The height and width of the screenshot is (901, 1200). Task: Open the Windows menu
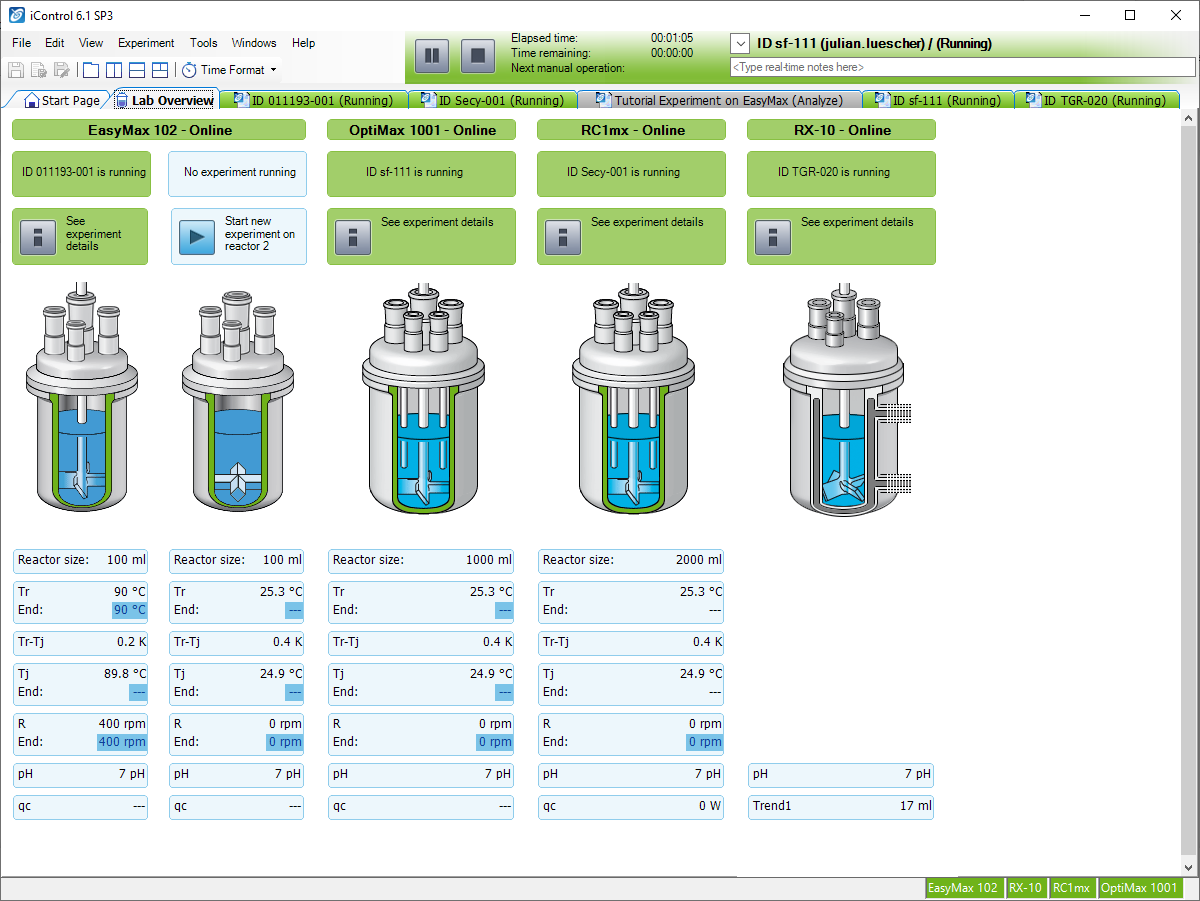[x=254, y=43]
